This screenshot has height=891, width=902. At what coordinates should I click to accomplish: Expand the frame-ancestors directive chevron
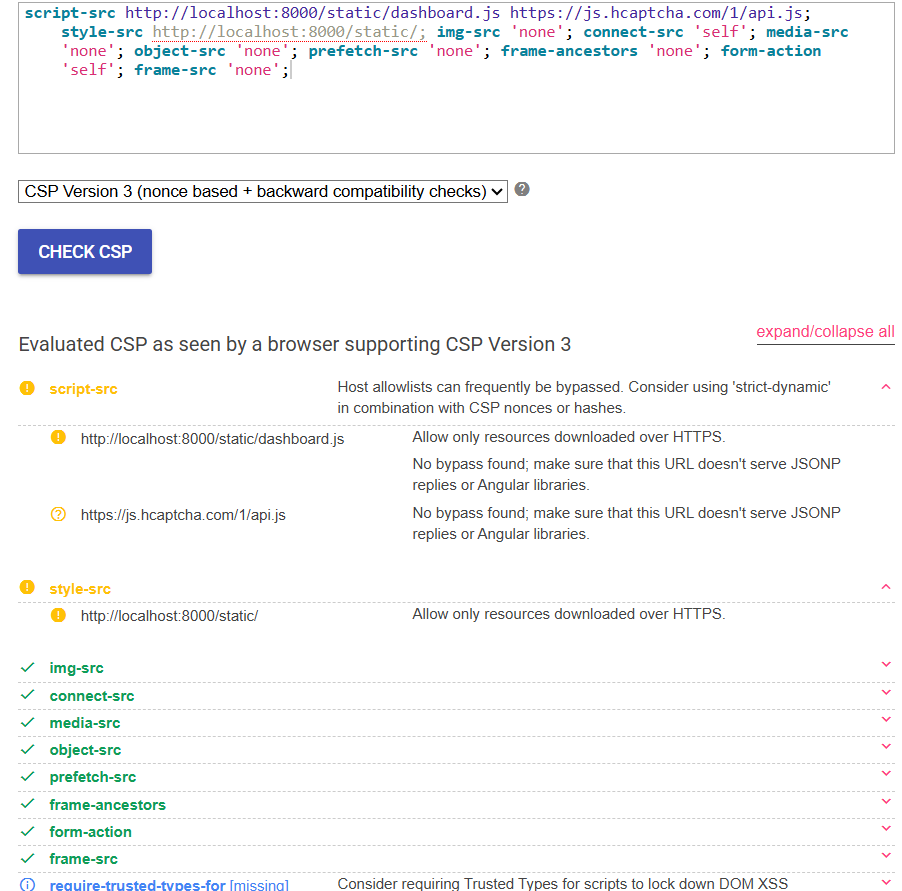[x=885, y=802]
